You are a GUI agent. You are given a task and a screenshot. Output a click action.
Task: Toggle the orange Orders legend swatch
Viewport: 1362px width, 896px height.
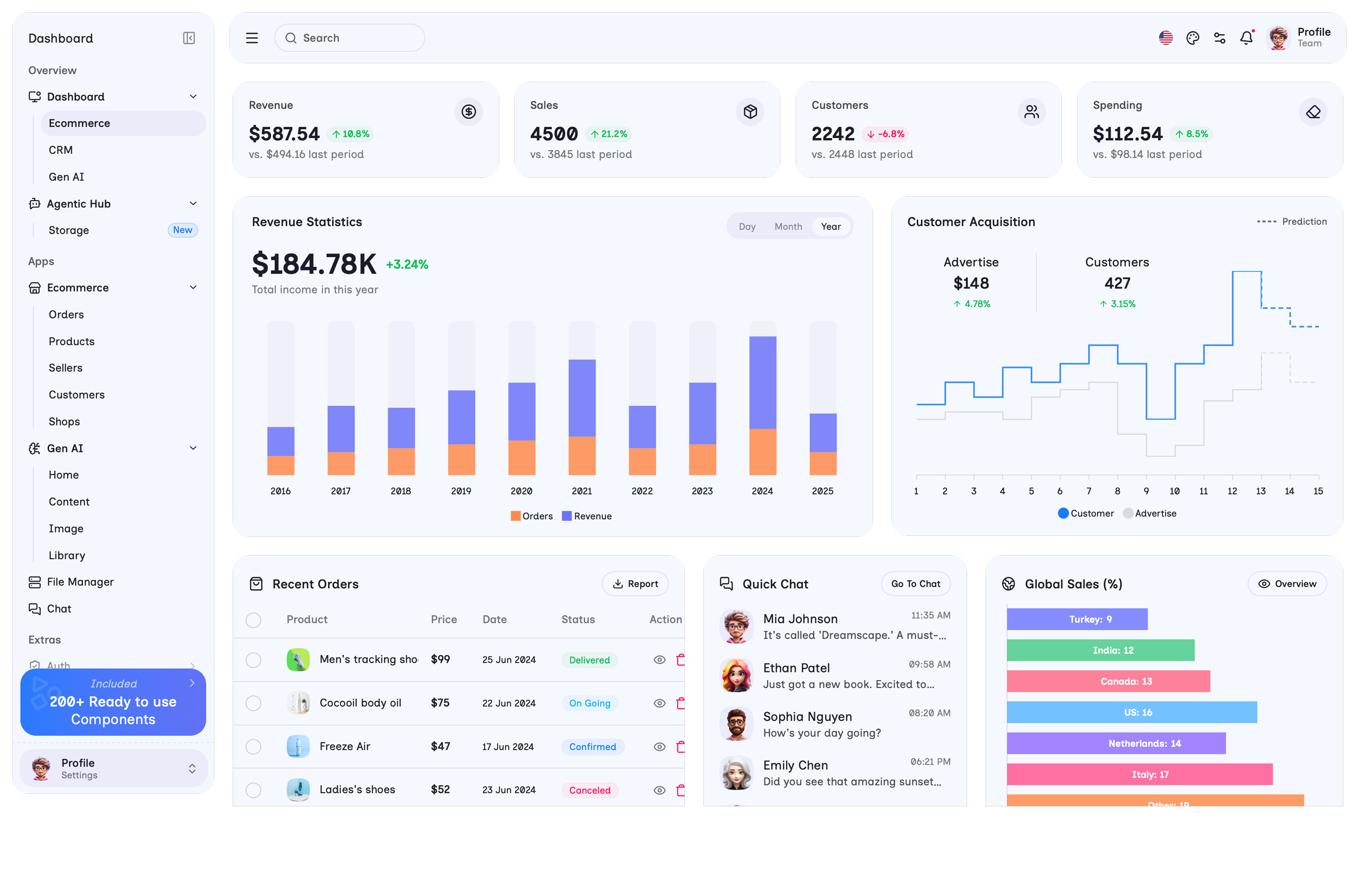tap(516, 516)
